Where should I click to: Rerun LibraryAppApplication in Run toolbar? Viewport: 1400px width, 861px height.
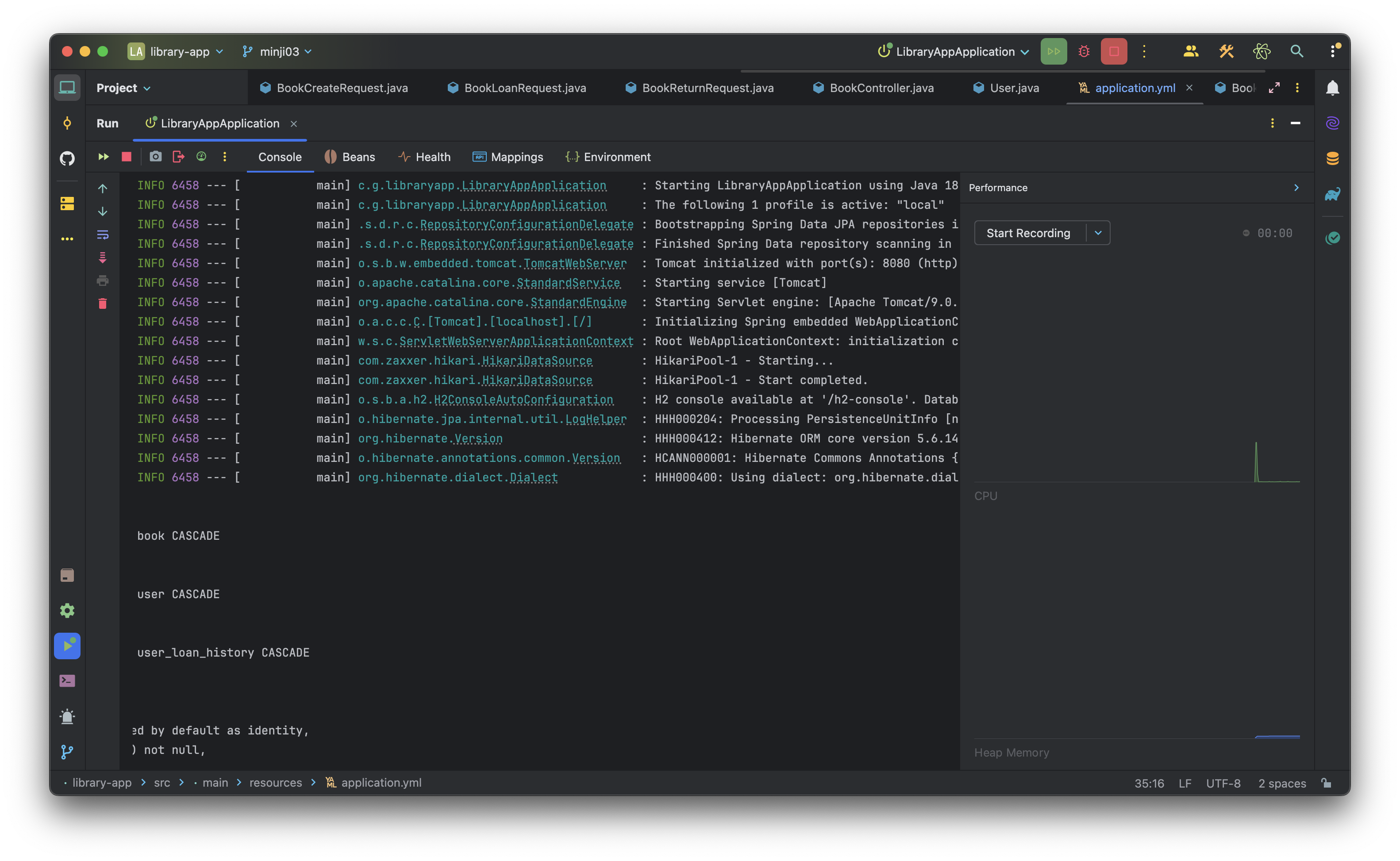pyautogui.click(x=104, y=157)
